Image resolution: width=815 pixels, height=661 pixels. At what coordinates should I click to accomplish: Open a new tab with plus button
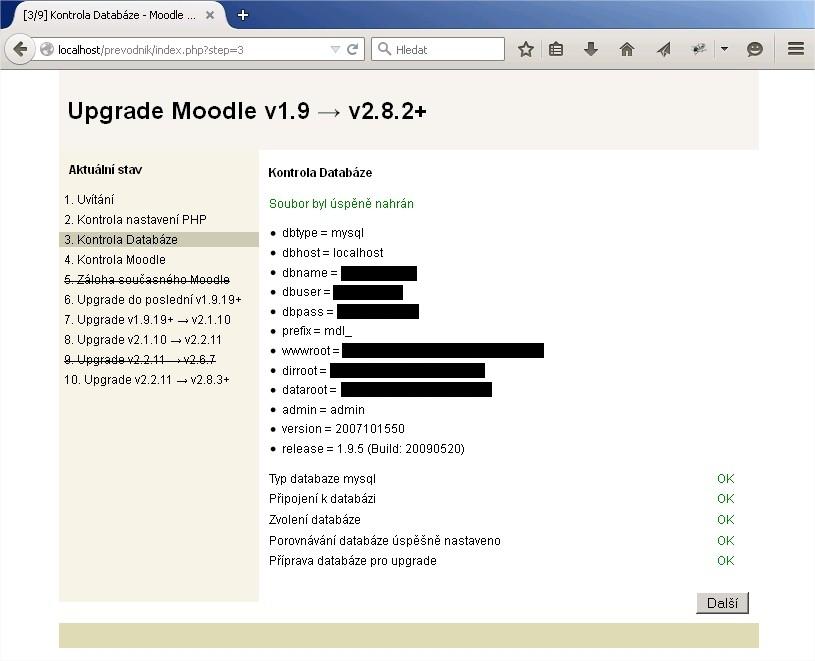(243, 15)
